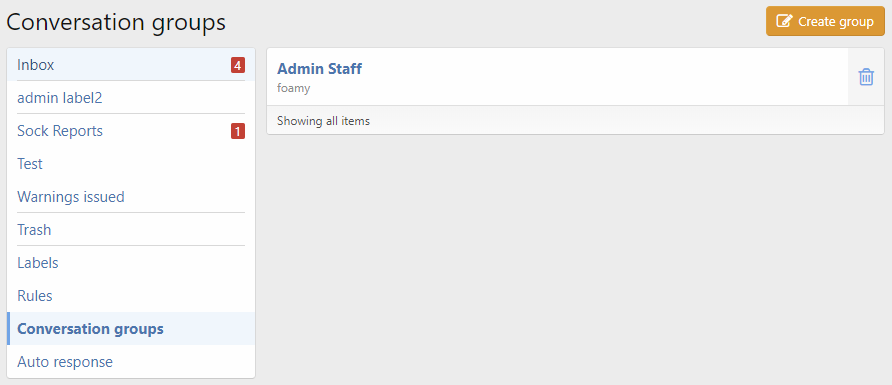Delete the Admin Staff group via trash icon
This screenshot has width=892, height=385.
point(866,77)
